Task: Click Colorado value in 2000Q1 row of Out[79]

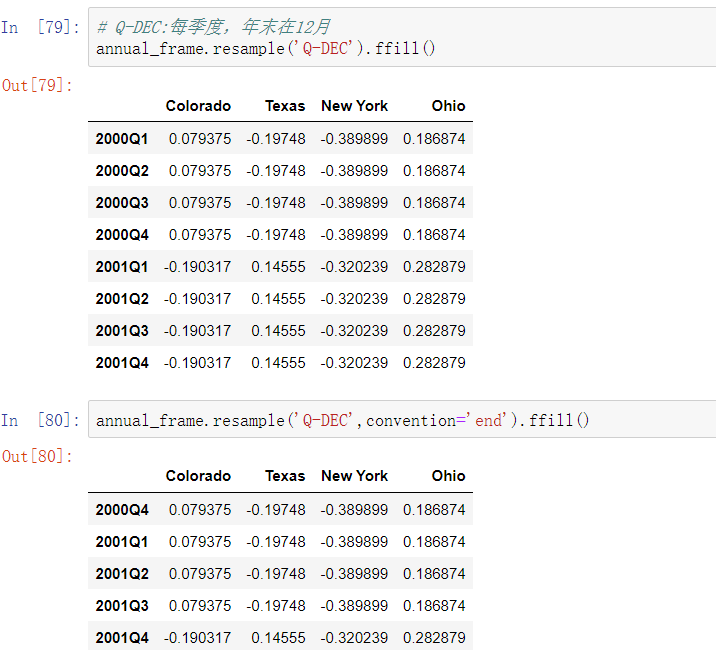Action: (x=200, y=139)
